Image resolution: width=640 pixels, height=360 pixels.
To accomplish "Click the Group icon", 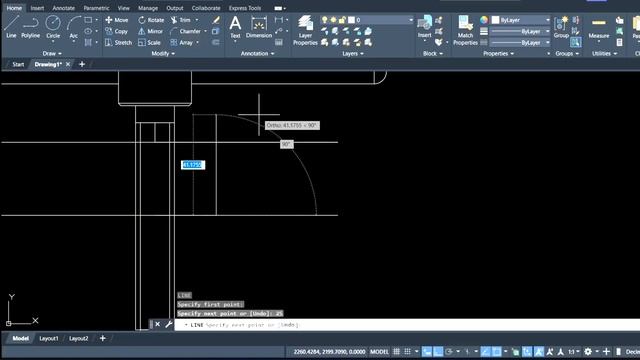I will (x=561, y=27).
